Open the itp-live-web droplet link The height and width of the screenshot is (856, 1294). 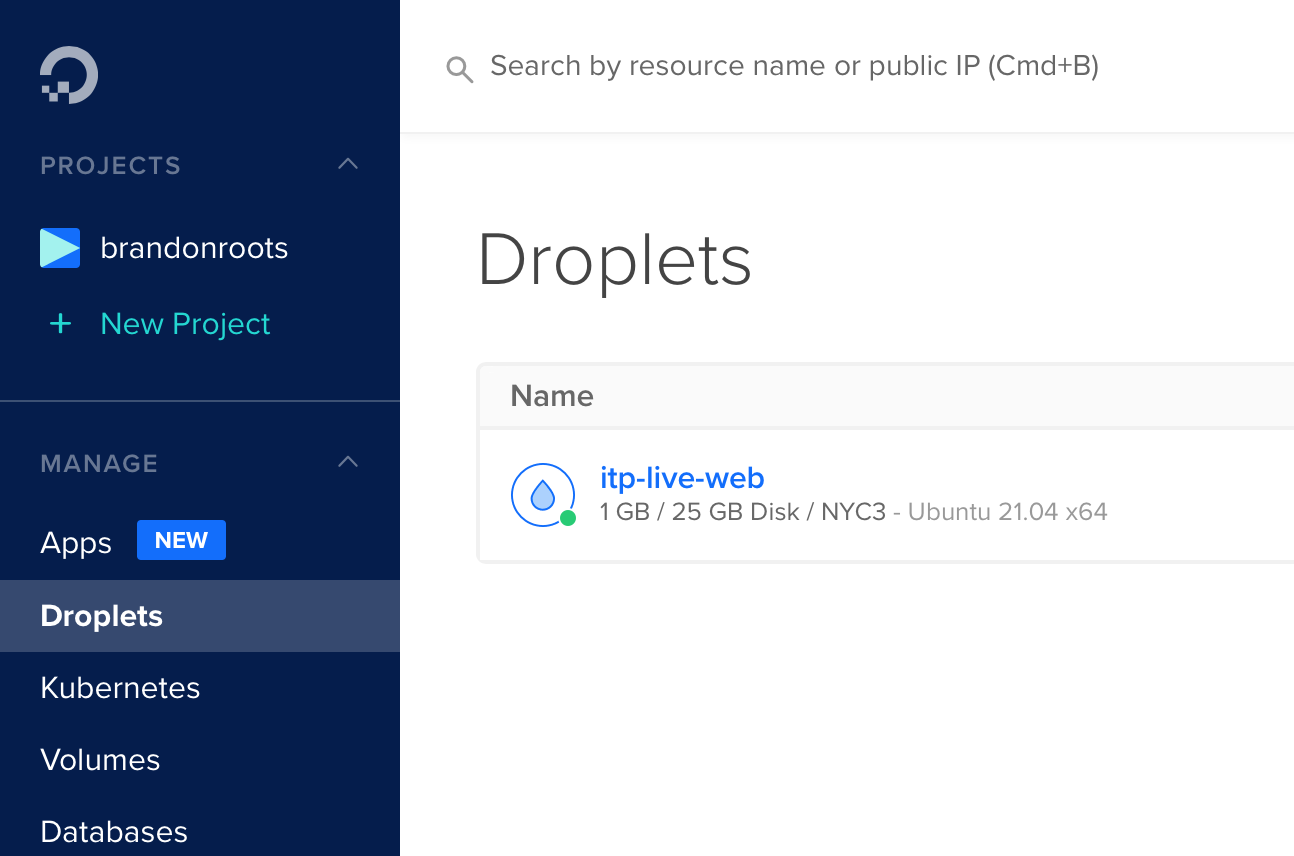pos(682,478)
